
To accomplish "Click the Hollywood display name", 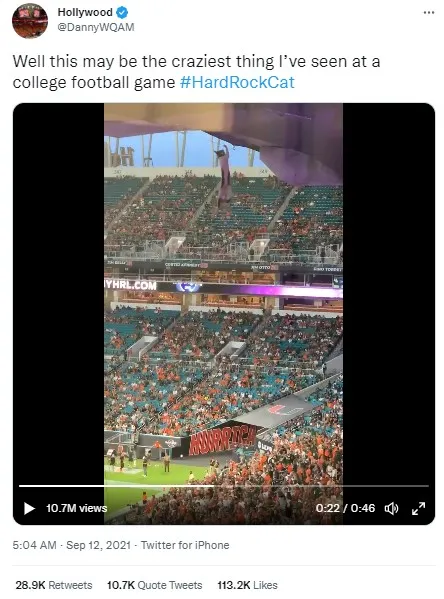I will pos(85,12).
